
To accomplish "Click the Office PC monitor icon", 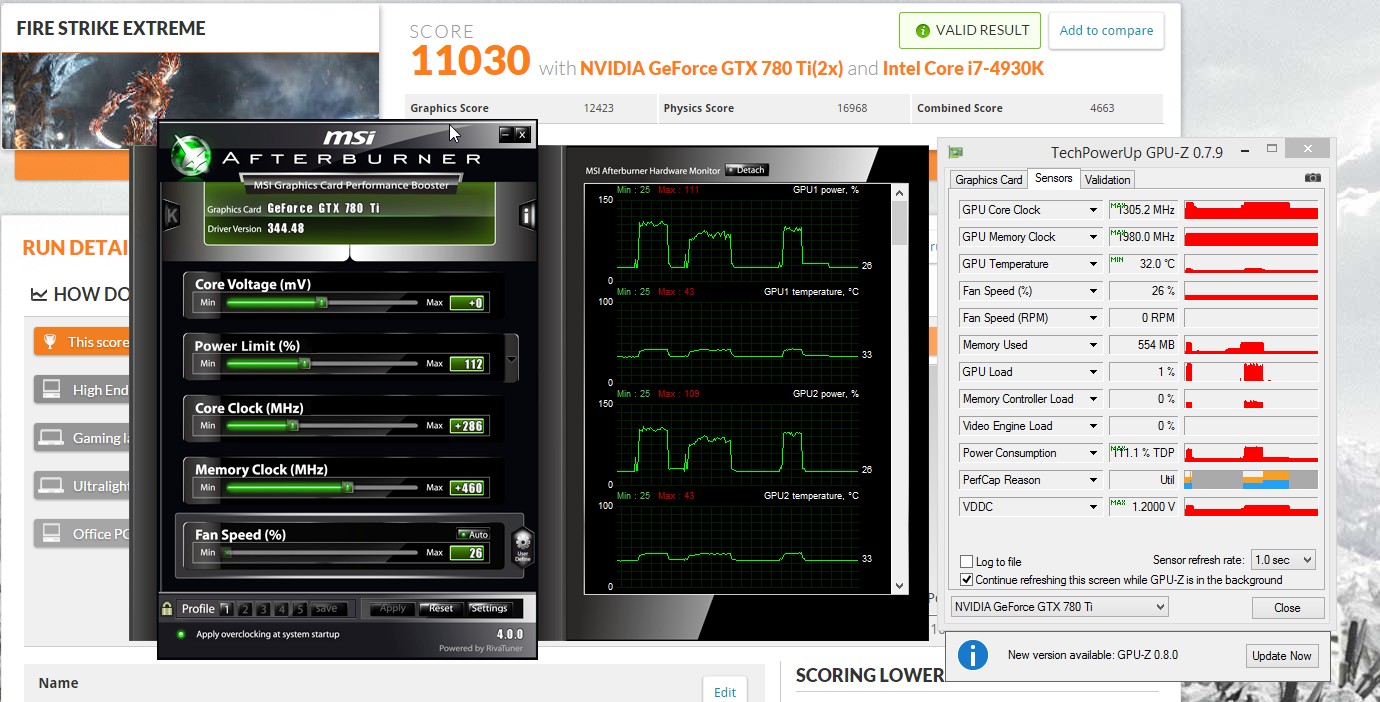I will click(x=50, y=533).
